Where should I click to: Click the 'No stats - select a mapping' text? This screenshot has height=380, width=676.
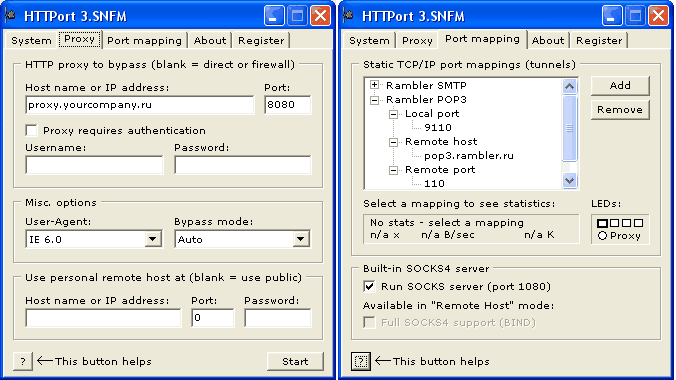click(447, 223)
